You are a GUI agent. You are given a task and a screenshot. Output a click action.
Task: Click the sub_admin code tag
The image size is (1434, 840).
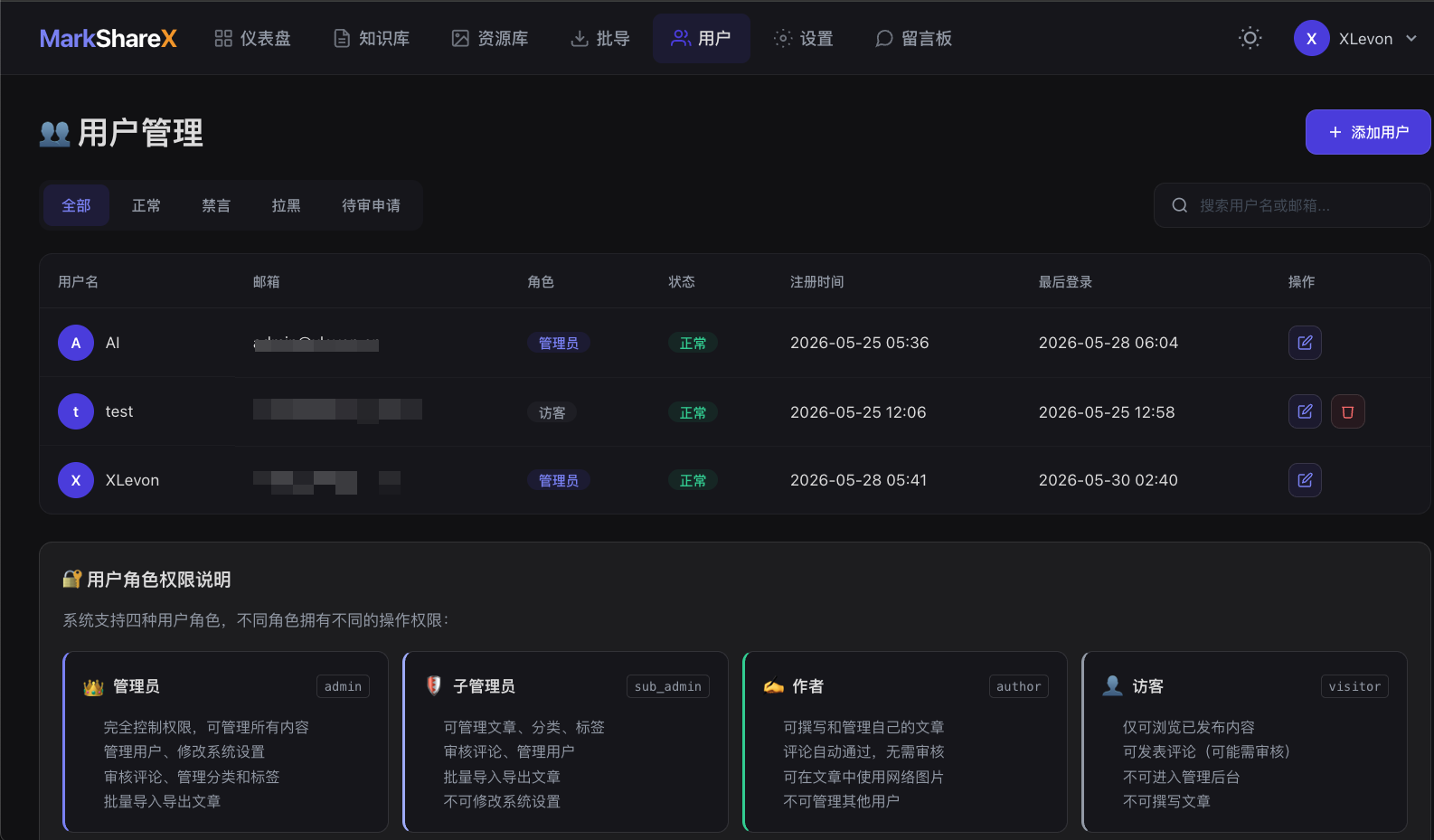pyautogui.click(x=668, y=686)
